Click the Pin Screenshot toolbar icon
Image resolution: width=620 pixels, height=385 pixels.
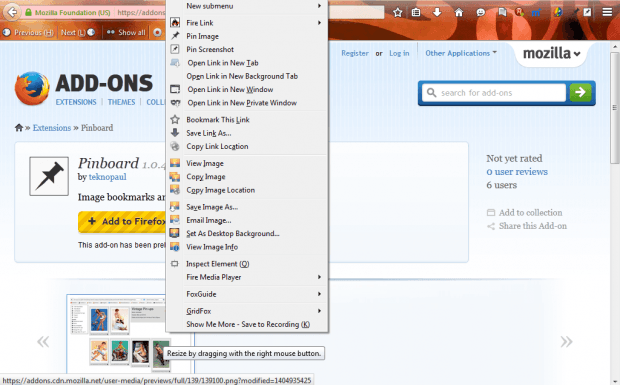point(587,12)
